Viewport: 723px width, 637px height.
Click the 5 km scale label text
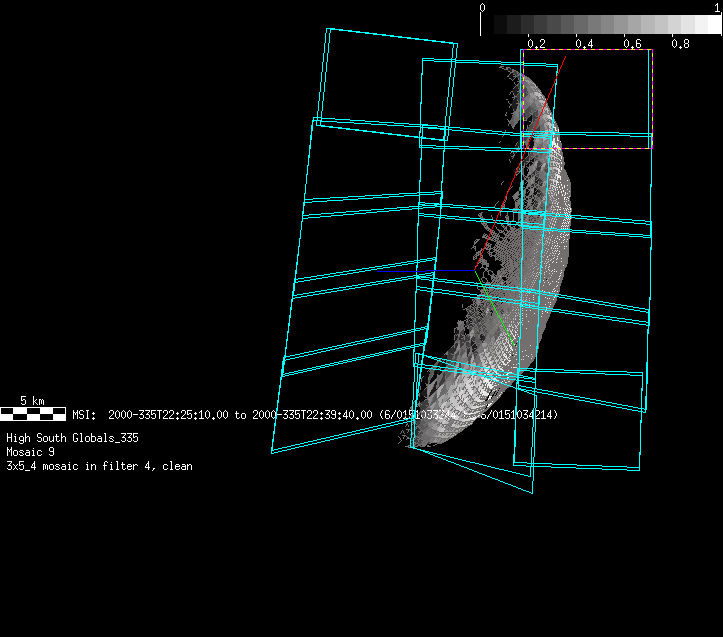click(32, 401)
